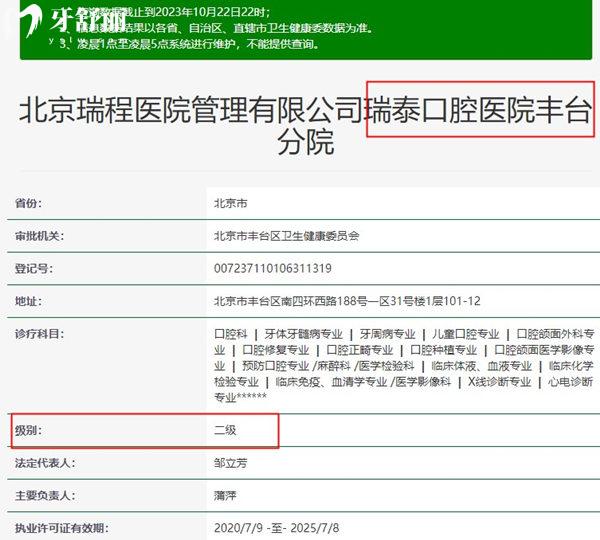This screenshot has height=540, width=600.
Task: Select the 省份 row label
Action: [28, 203]
